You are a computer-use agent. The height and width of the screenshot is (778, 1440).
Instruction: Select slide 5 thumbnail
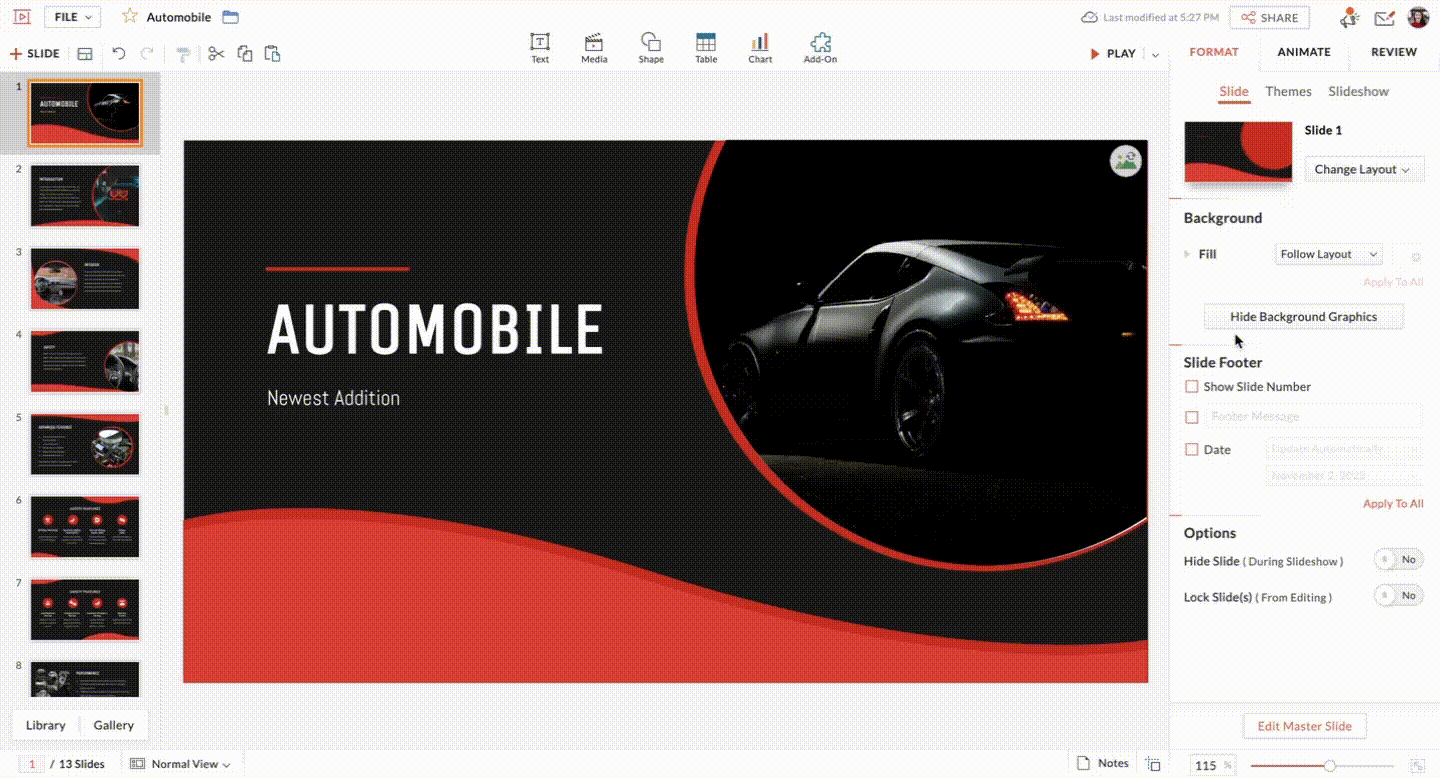pyautogui.click(x=85, y=443)
